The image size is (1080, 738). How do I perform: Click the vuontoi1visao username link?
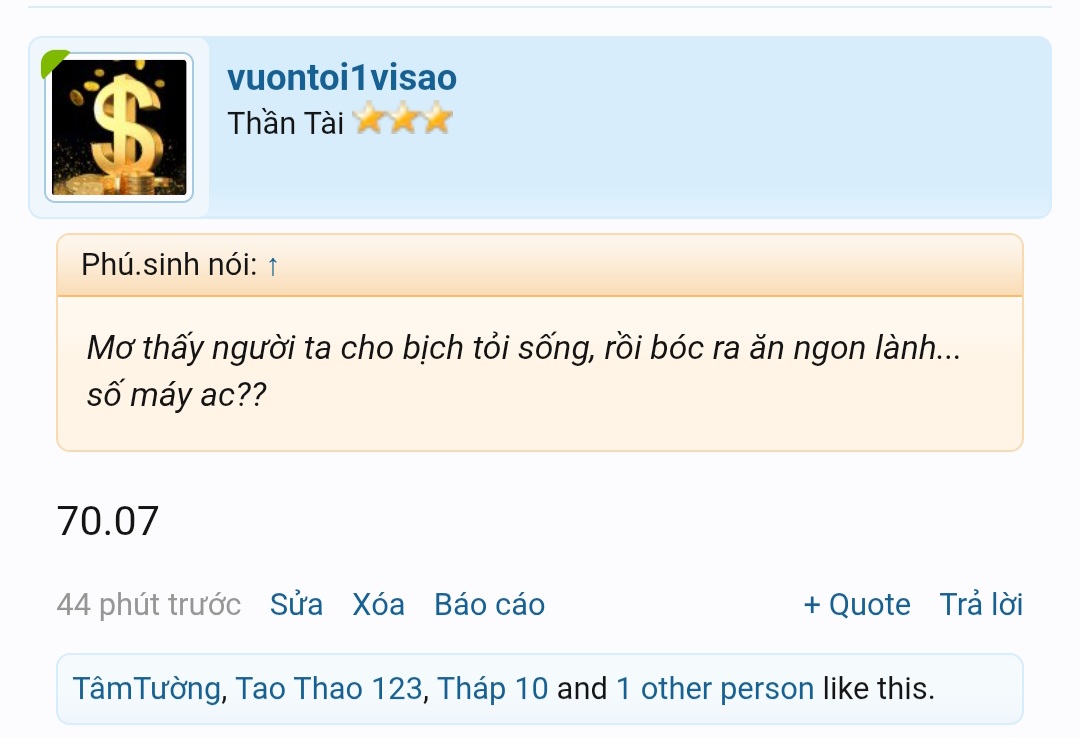342,77
